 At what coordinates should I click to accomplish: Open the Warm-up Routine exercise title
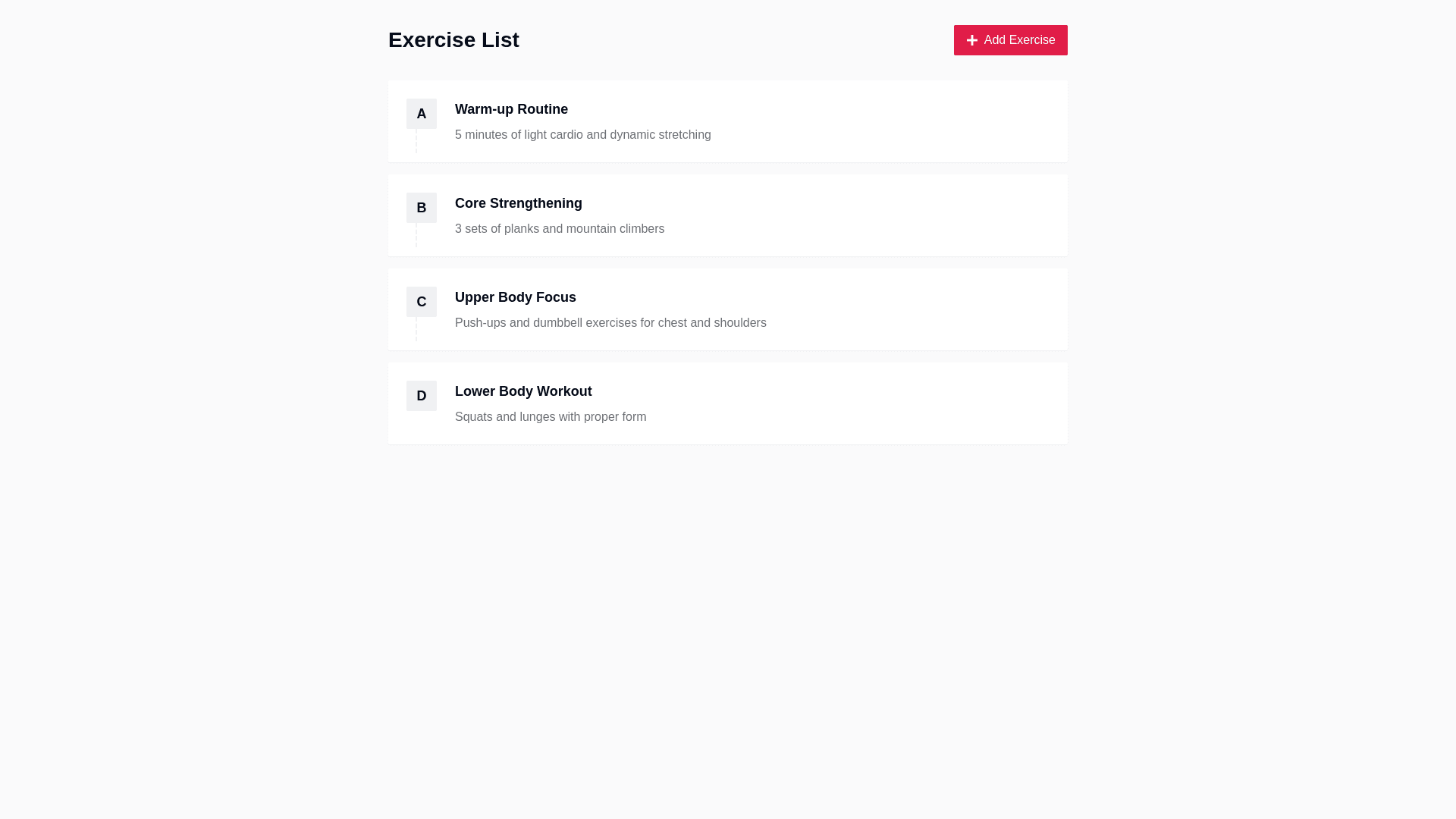[x=511, y=109]
